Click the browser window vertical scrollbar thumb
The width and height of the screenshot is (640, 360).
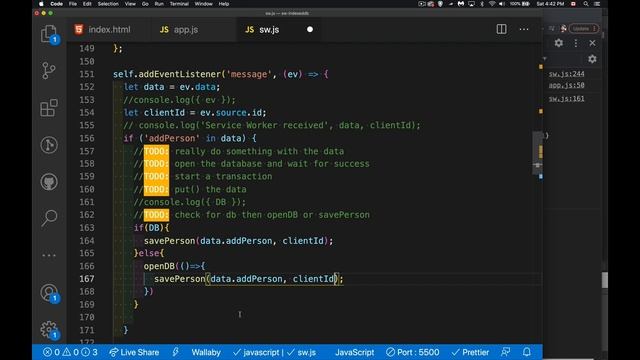coord(604,280)
